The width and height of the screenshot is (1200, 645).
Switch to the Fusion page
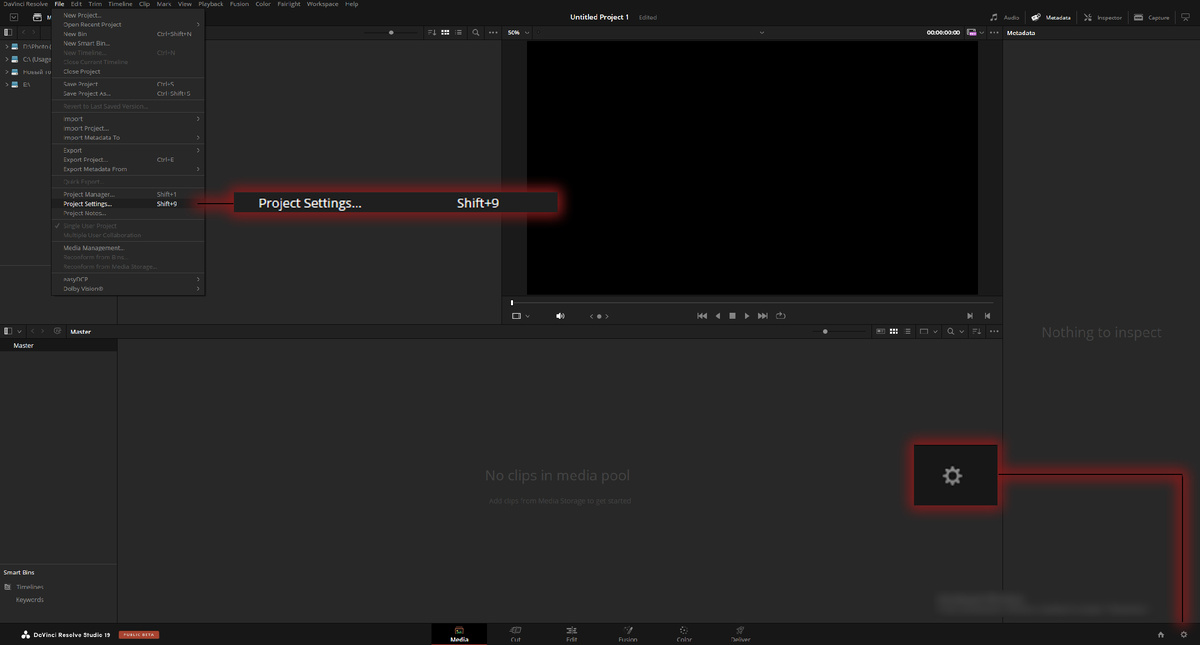(x=627, y=634)
